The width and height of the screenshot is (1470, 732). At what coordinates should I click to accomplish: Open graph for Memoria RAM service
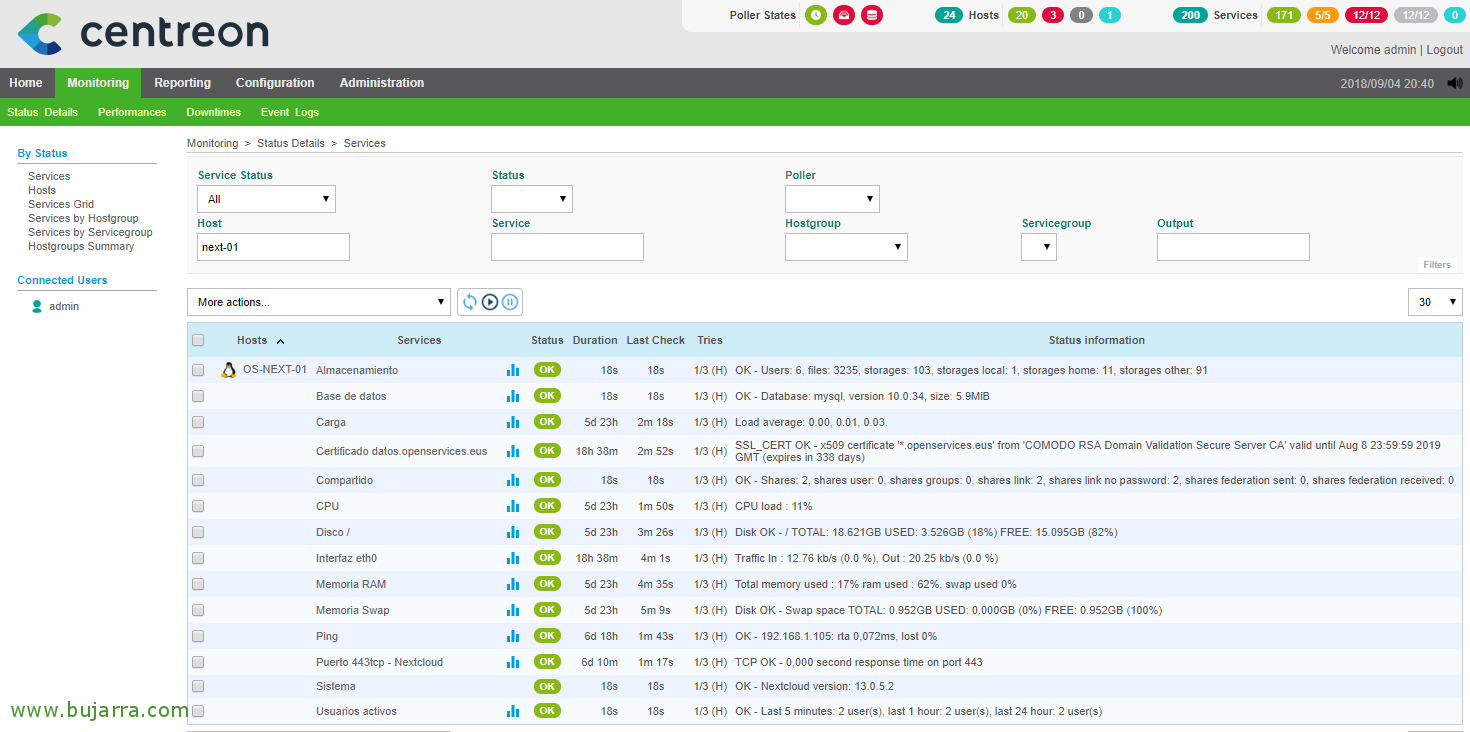513,584
